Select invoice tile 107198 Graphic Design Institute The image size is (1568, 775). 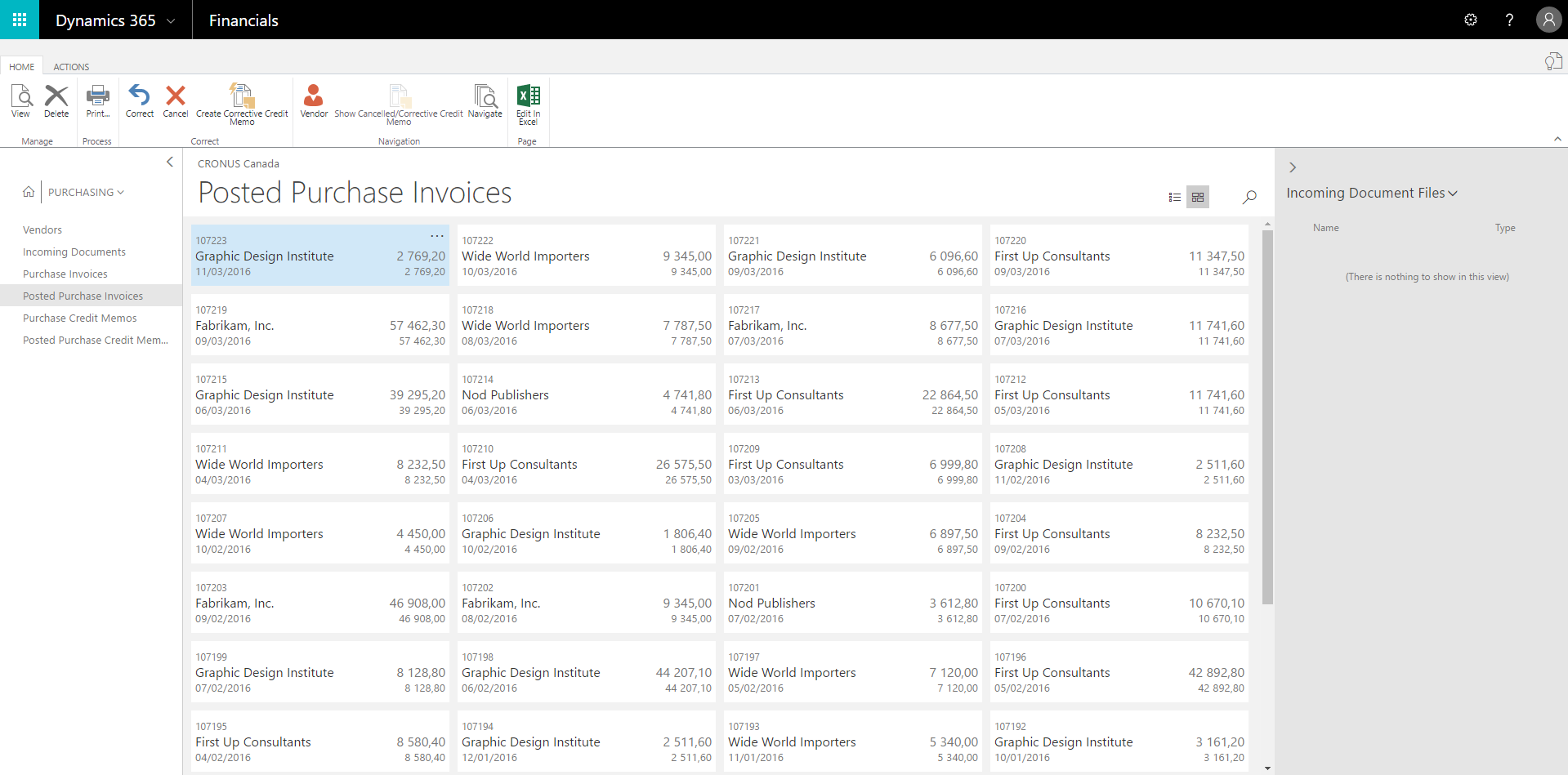[x=587, y=672]
